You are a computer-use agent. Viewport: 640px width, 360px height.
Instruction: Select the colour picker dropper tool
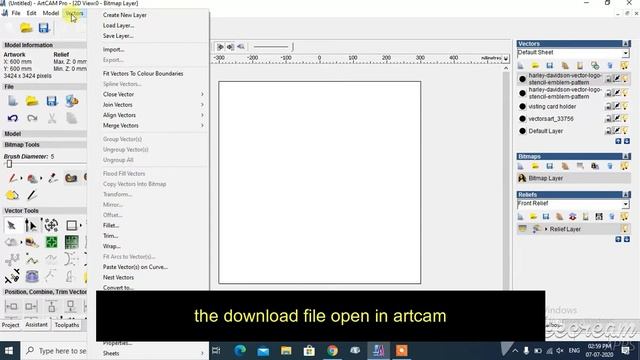[x=52, y=178]
